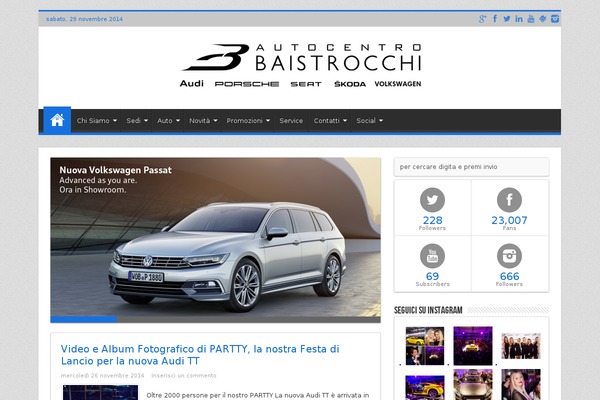The height and width of the screenshot is (400, 600).
Task: Expand the Chi Siamo dropdown menu
Action: (x=96, y=121)
